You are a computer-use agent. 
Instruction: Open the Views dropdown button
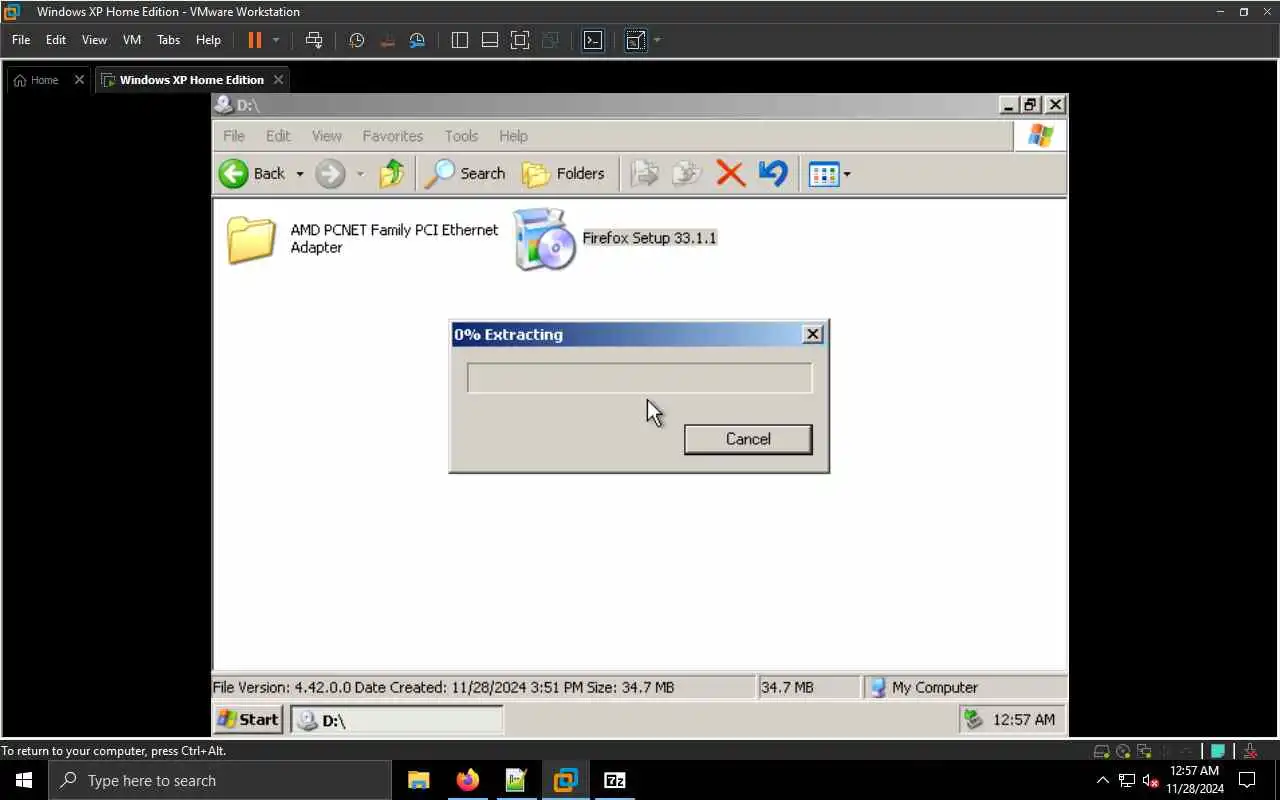point(829,174)
